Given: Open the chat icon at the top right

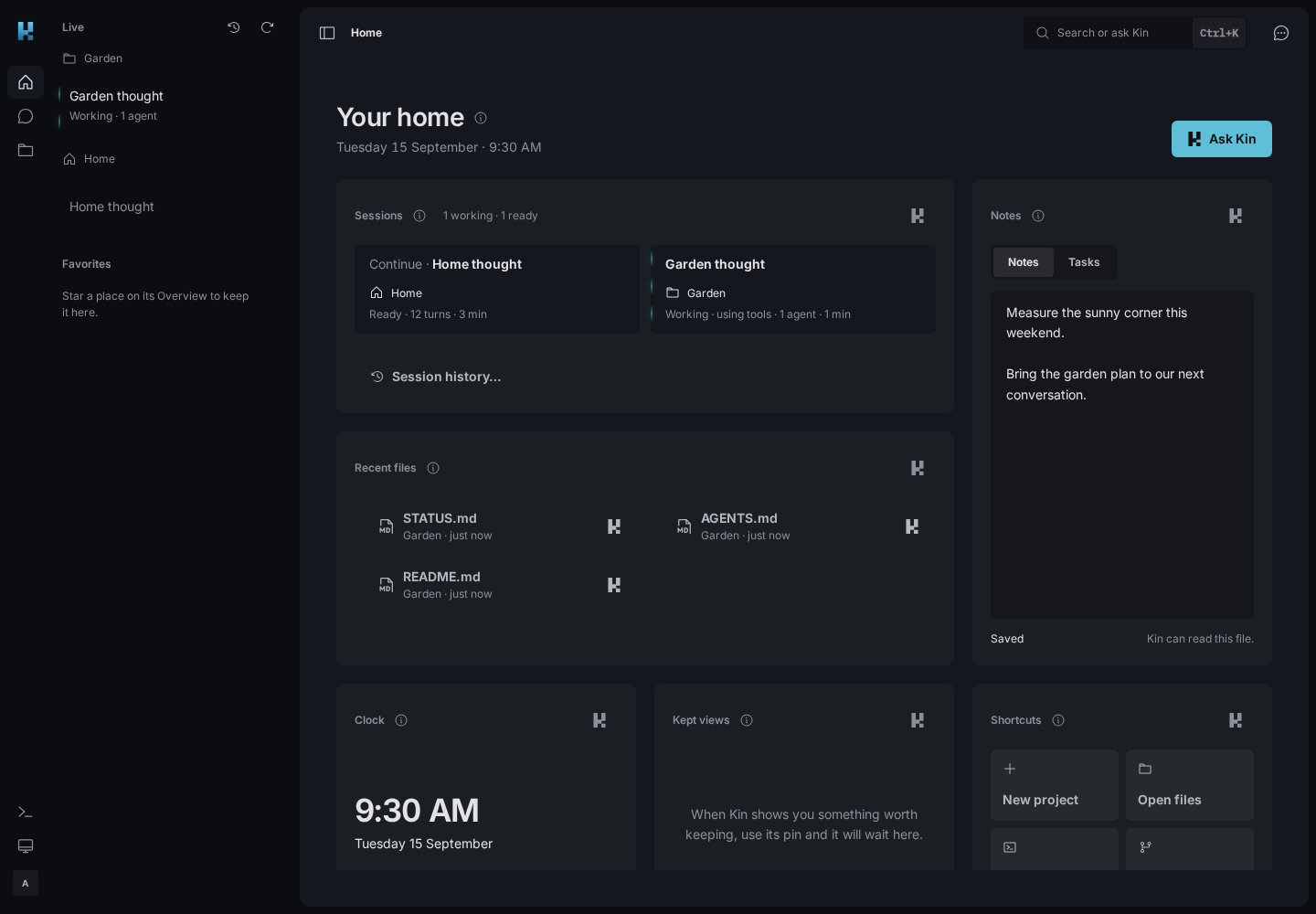Looking at the screenshot, I should (1281, 33).
